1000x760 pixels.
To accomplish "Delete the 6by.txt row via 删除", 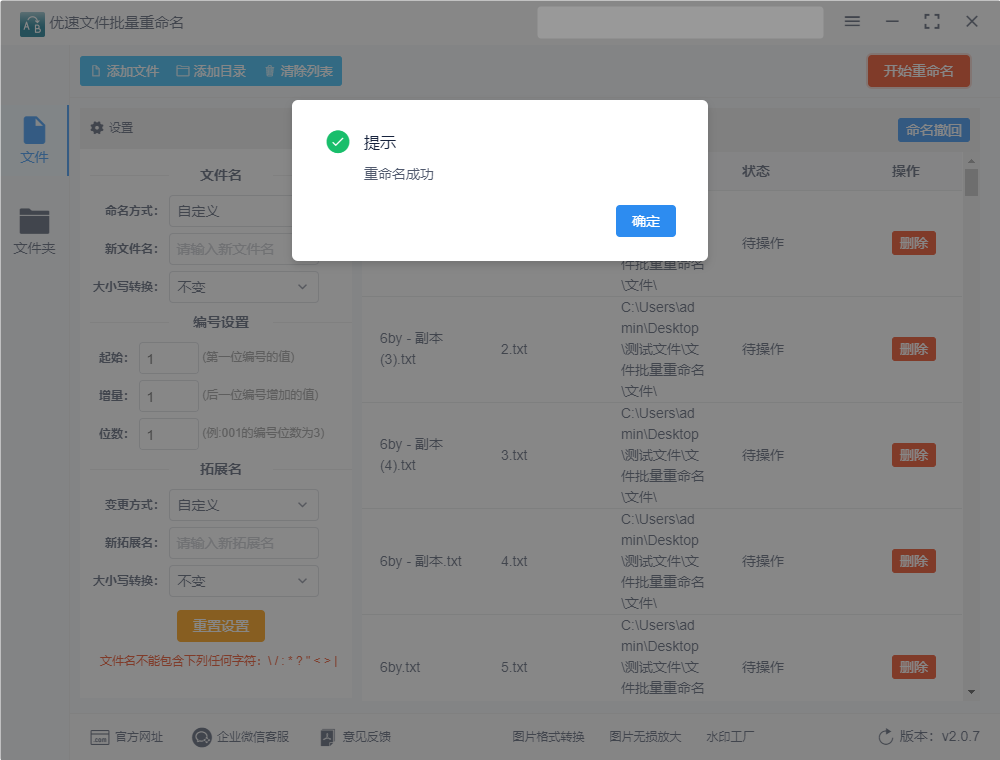I will tap(913, 667).
